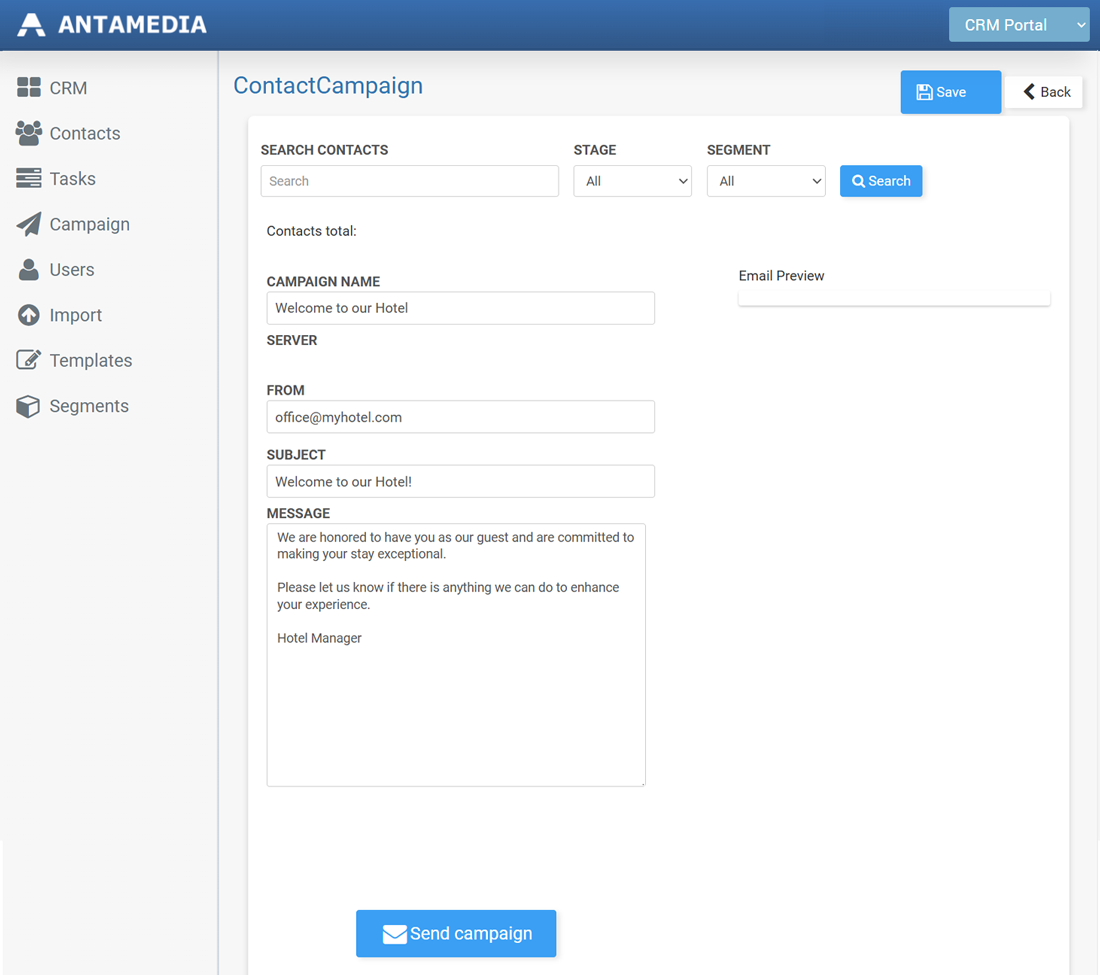Open the CRM menu item
This screenshot has height=975, width=1100.
(x=68, y=88)
